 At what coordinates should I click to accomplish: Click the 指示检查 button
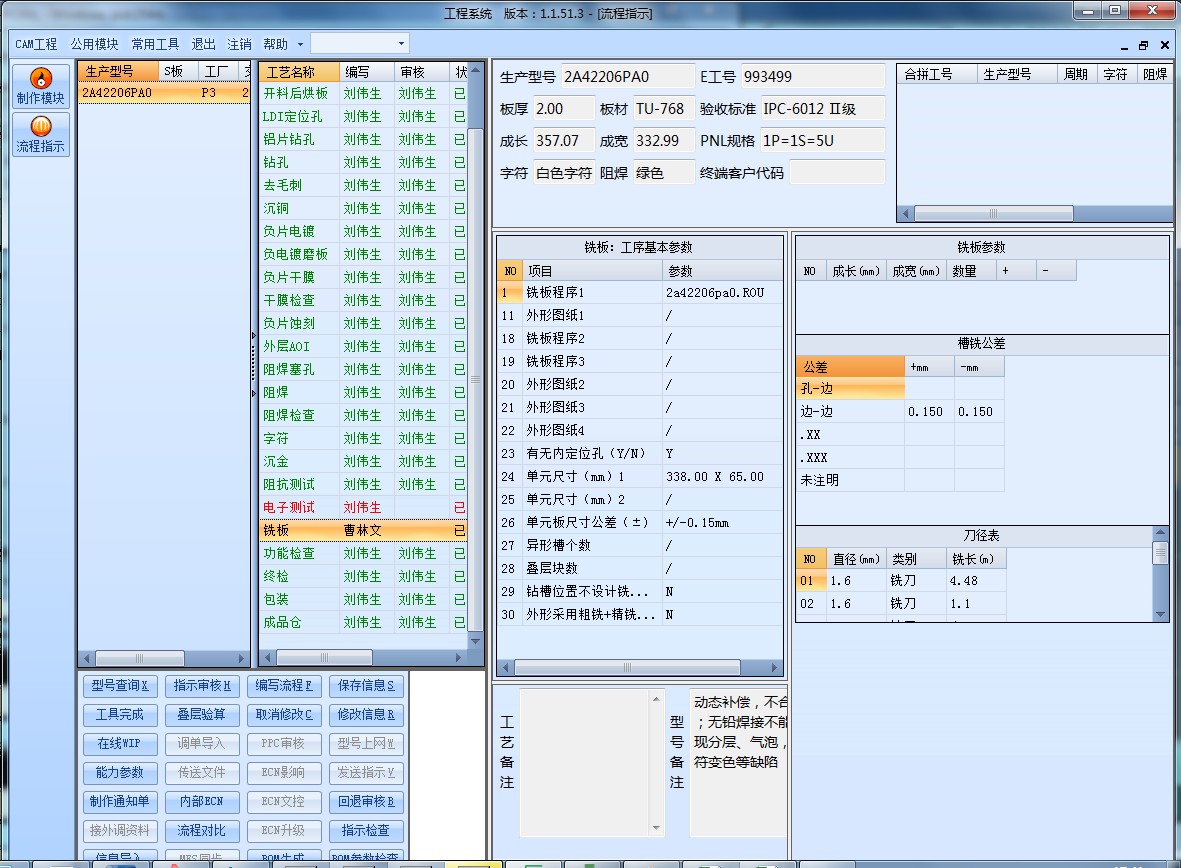click(366, 830)
